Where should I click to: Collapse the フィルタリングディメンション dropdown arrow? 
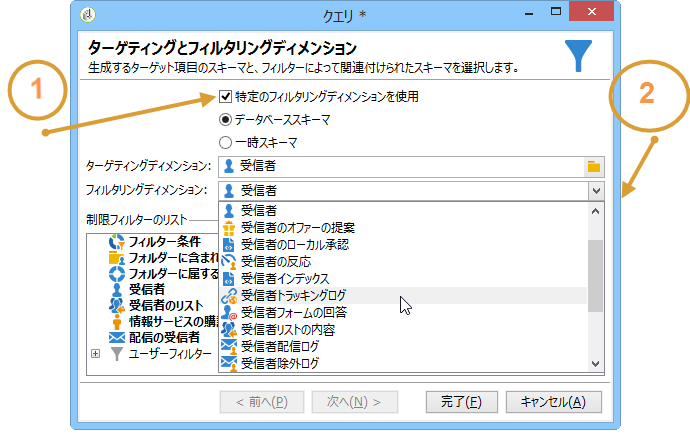coord(596,191)
